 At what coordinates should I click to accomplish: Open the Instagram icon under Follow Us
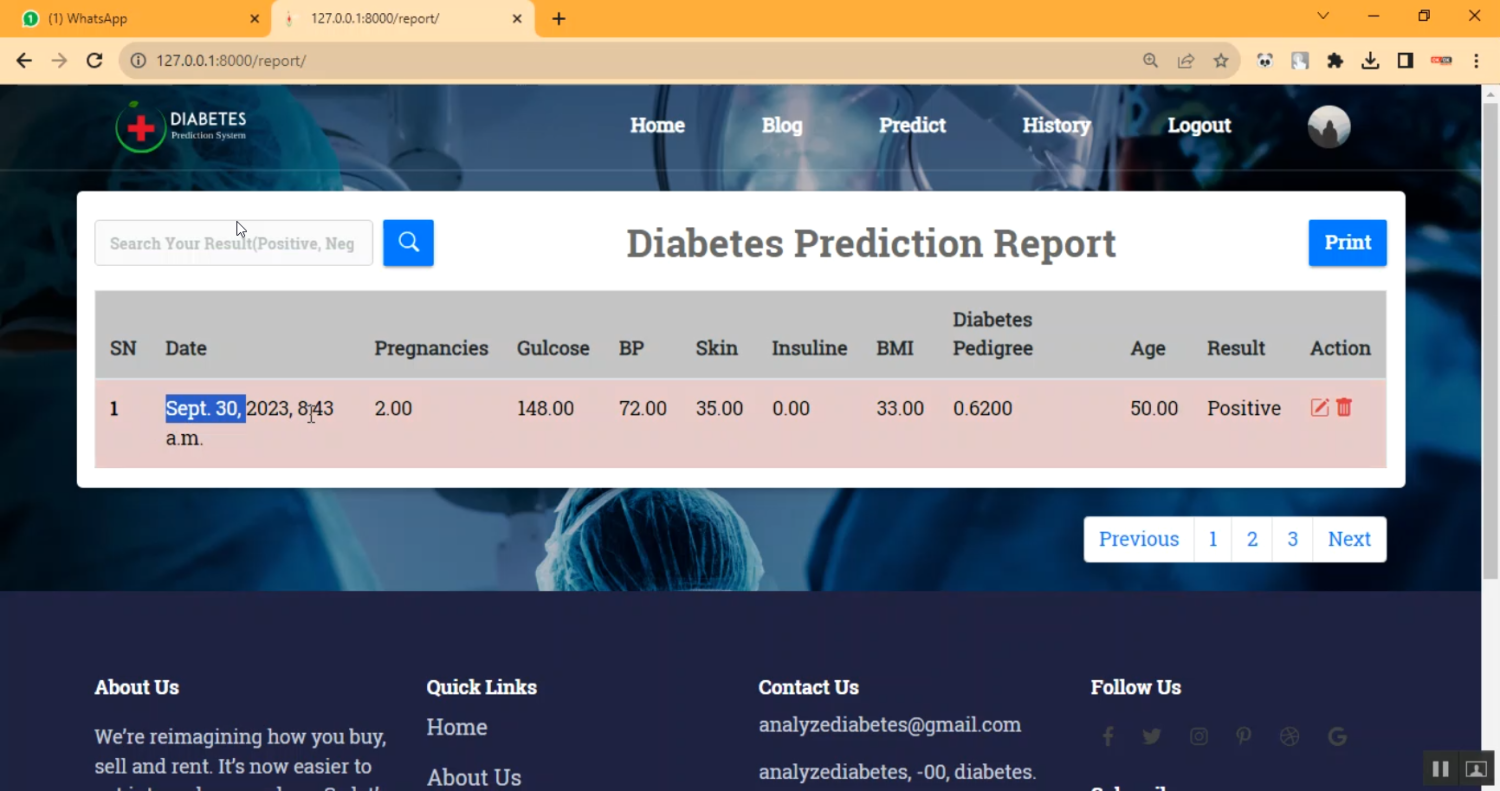1198,736
